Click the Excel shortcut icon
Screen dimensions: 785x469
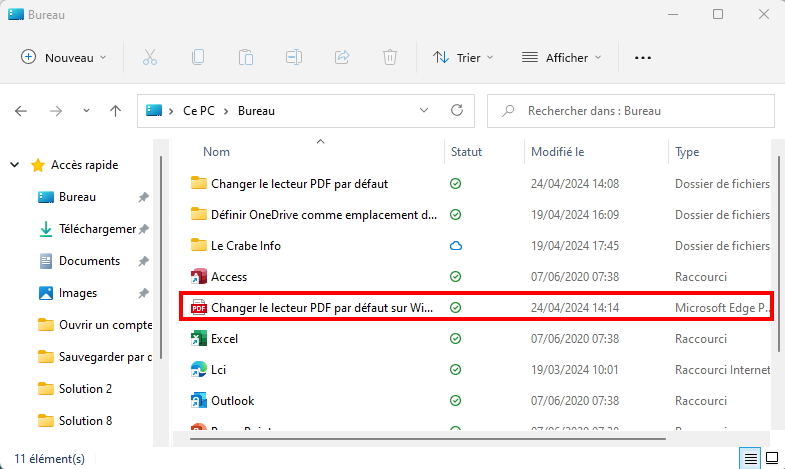199,339
